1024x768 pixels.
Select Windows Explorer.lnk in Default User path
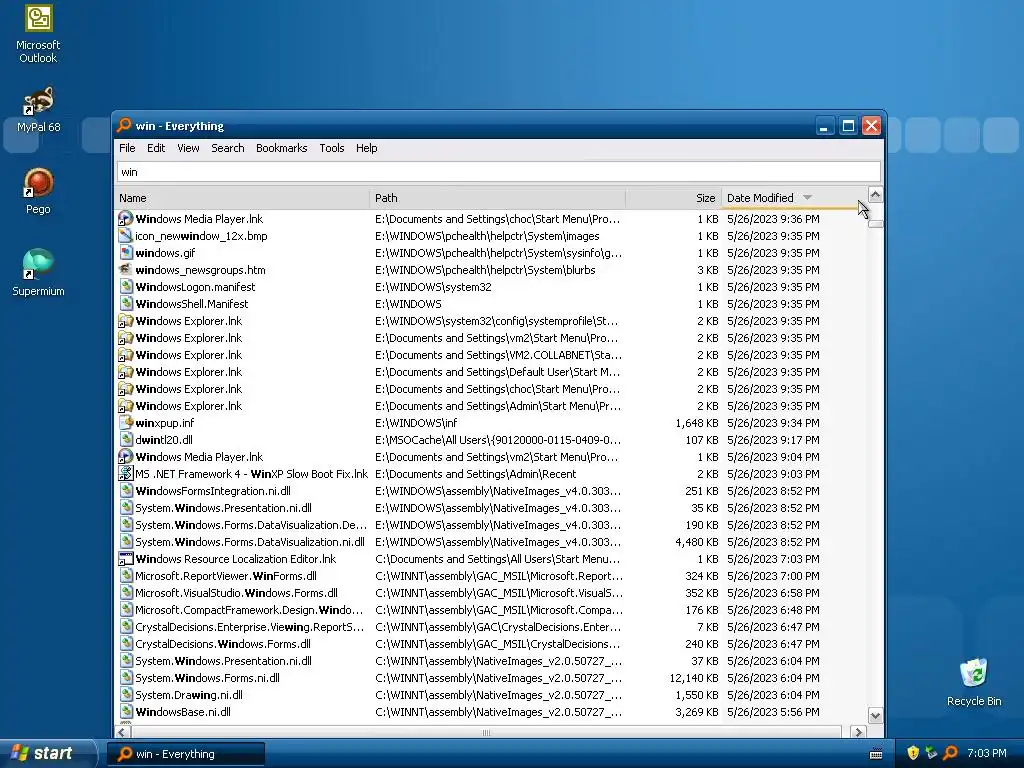click(490, 372)
